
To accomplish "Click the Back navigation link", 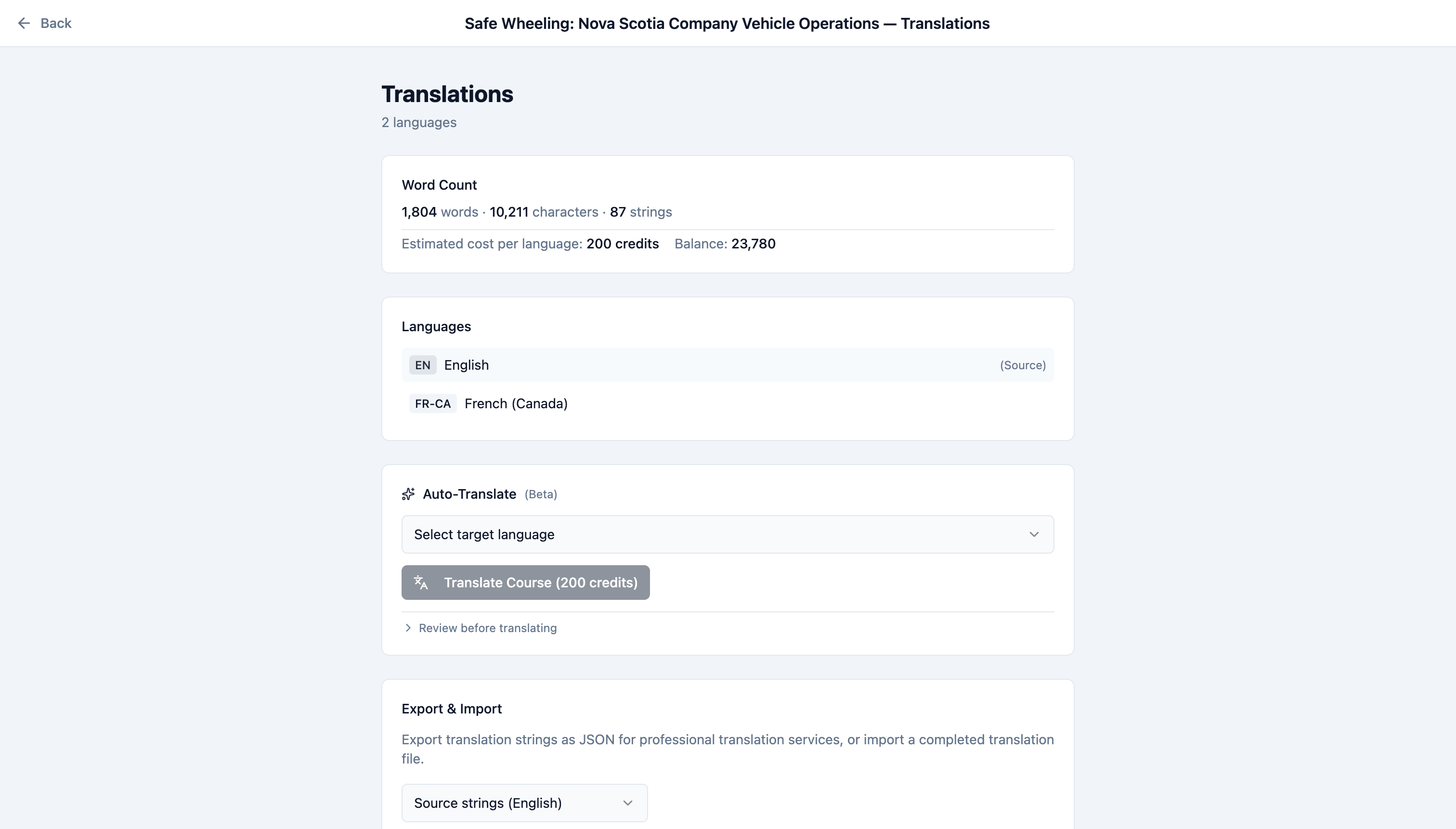I will pyautogui.click(x=56, y=23).
